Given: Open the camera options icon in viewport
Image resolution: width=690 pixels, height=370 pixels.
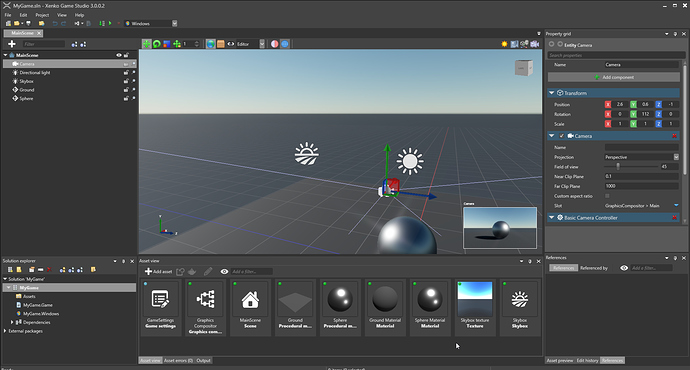Looking at the screenshot, I should pos(535,44).
